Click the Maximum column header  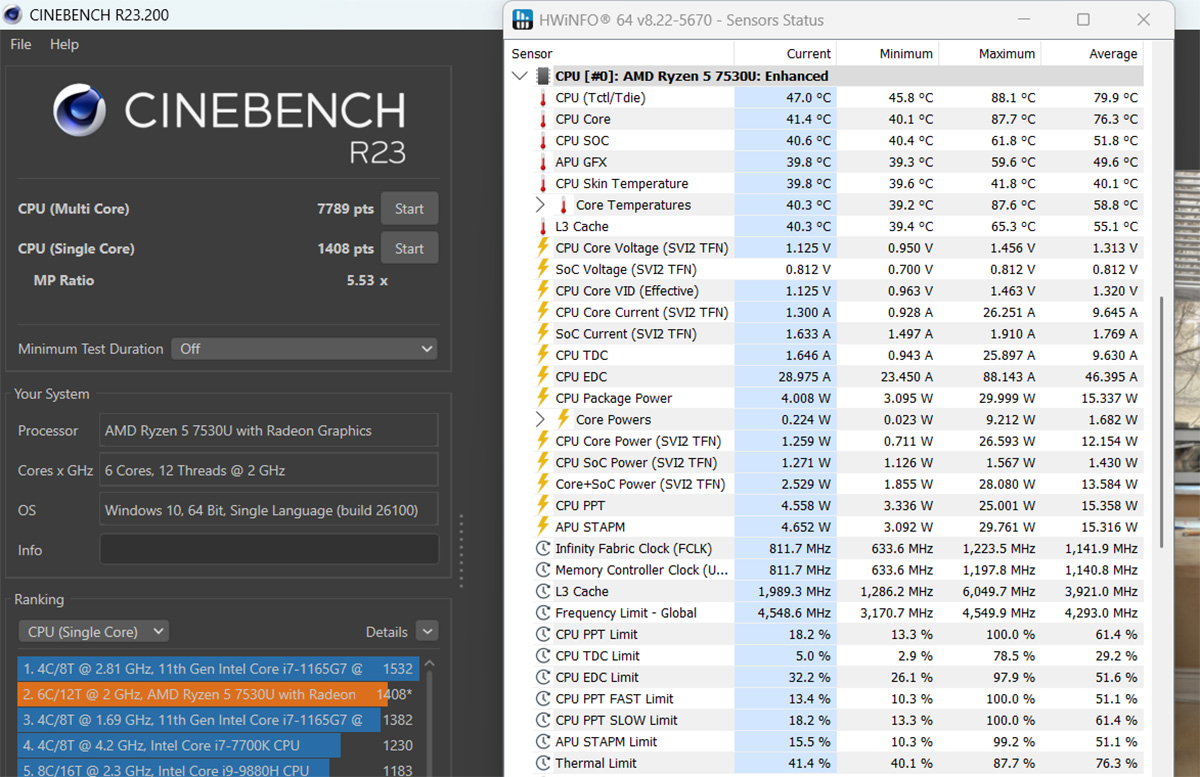click(1006, 54)
